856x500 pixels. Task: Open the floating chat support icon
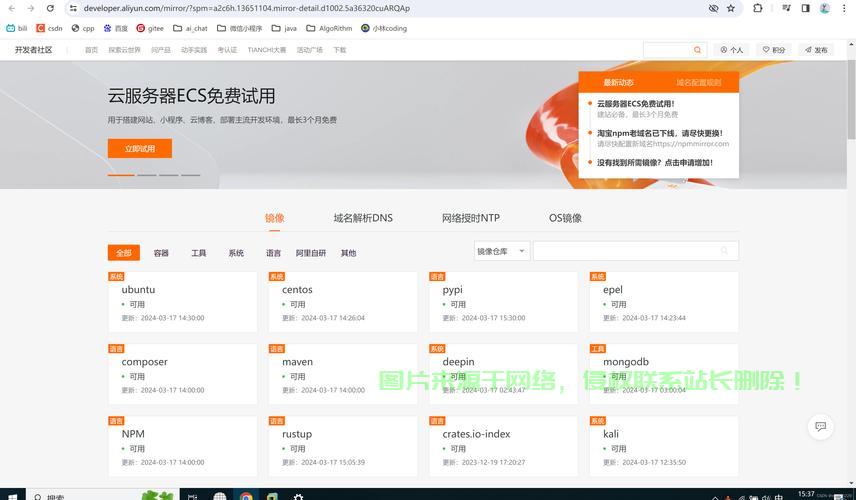(820, 427)
